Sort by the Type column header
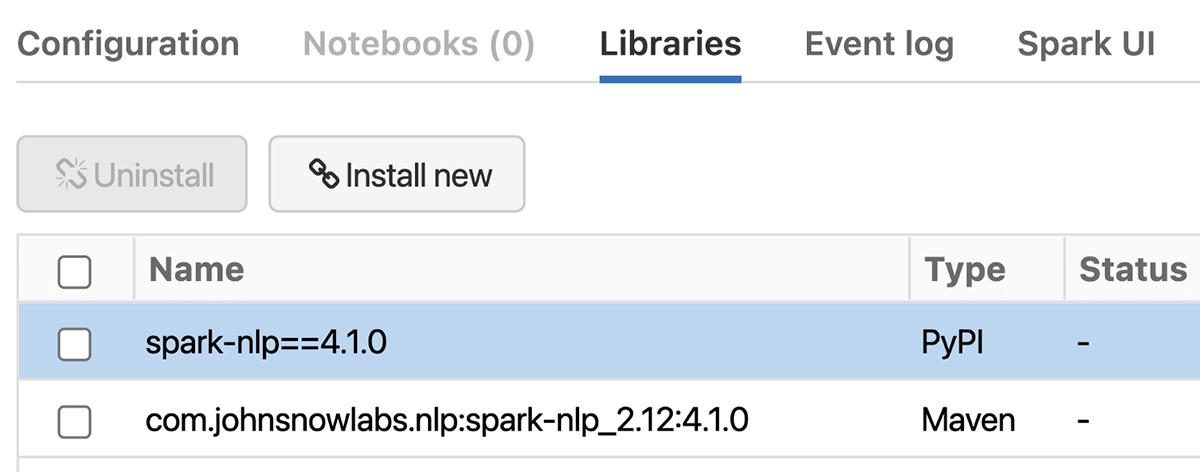Screen dimensions: 1200x472 pos(964,269)
